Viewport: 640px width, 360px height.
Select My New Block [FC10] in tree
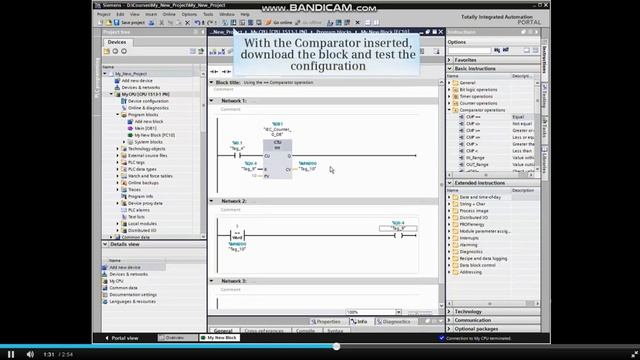(155, 135)
